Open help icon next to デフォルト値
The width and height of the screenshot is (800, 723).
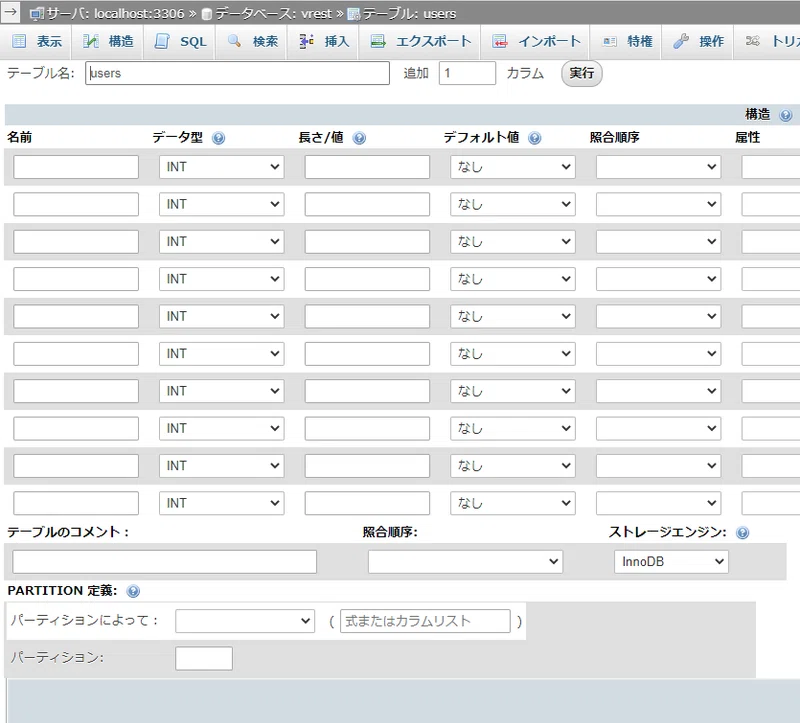tap(535, 138)
